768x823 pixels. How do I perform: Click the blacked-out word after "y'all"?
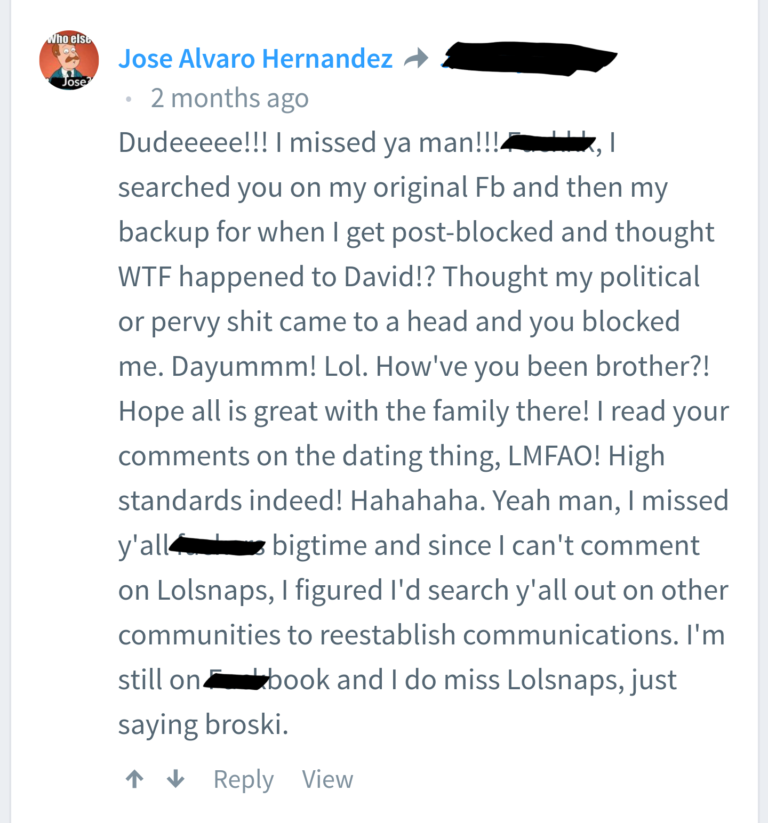(x=218, y=546)
